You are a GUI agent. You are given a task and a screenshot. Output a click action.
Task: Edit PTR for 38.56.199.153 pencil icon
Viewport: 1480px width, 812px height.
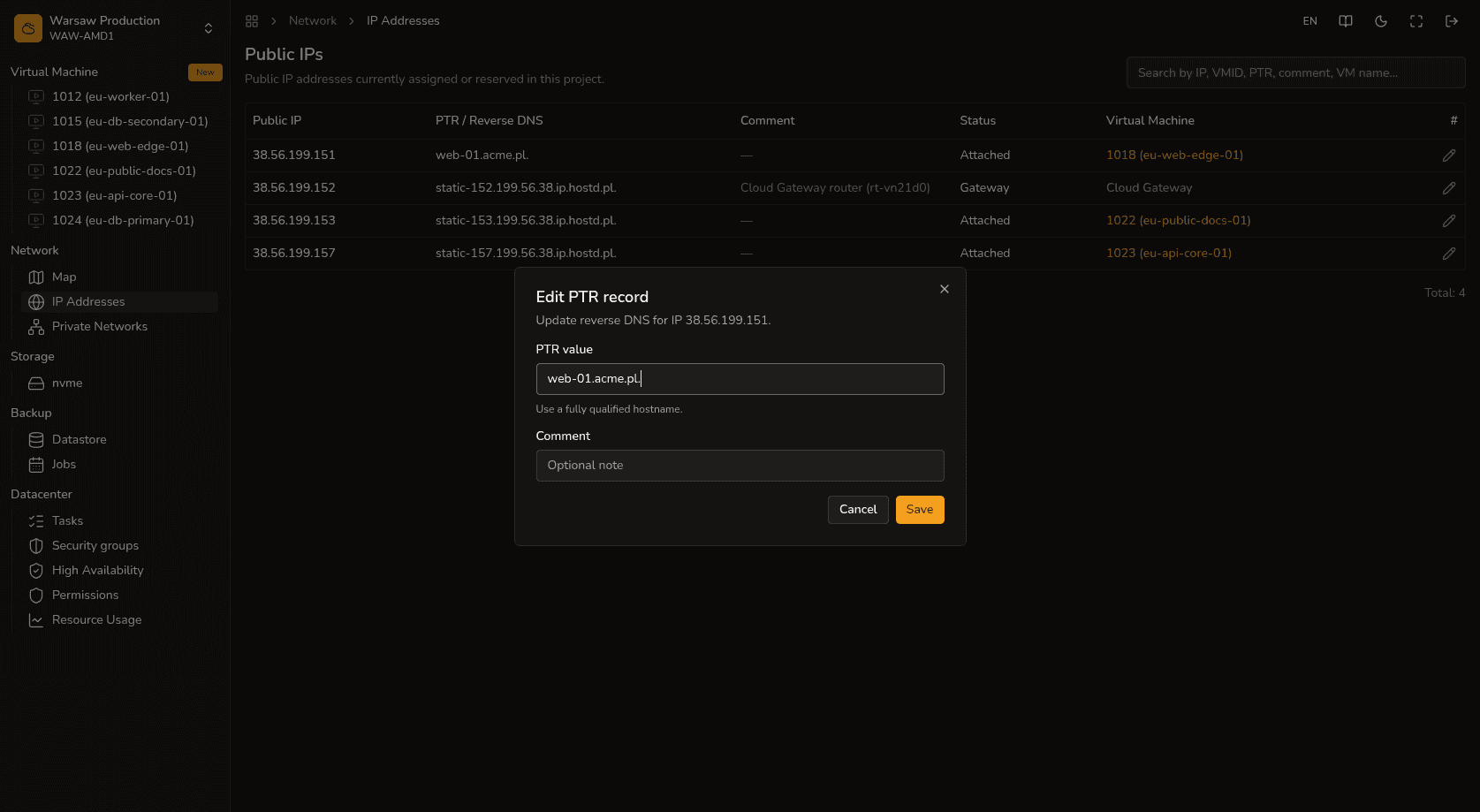coord(1449,221)
